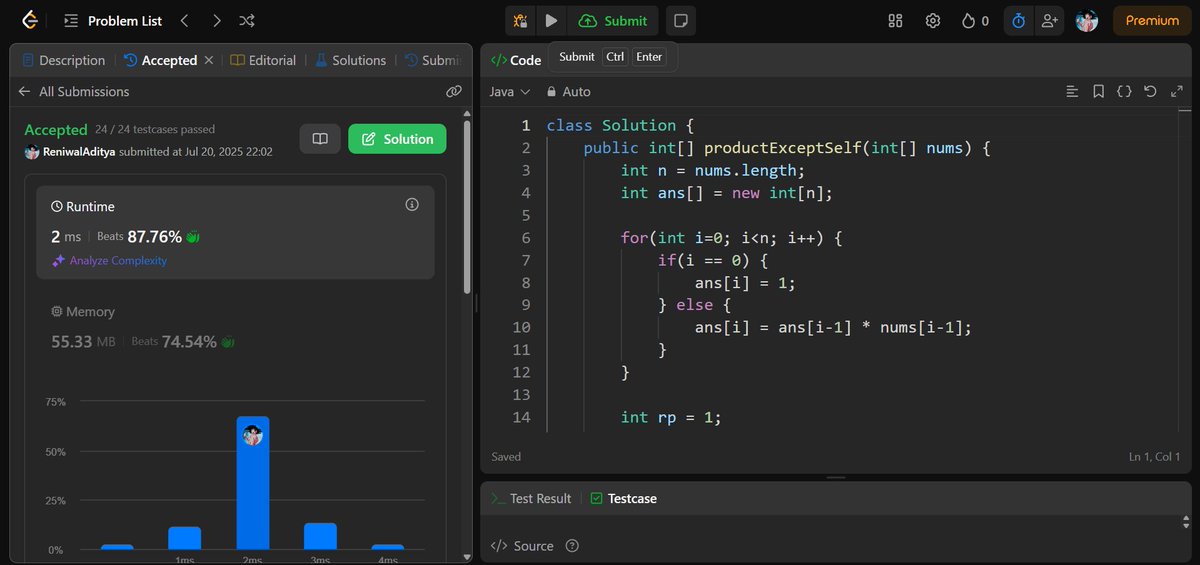
Task: Select the Memory section
Action: click(236, 327)
